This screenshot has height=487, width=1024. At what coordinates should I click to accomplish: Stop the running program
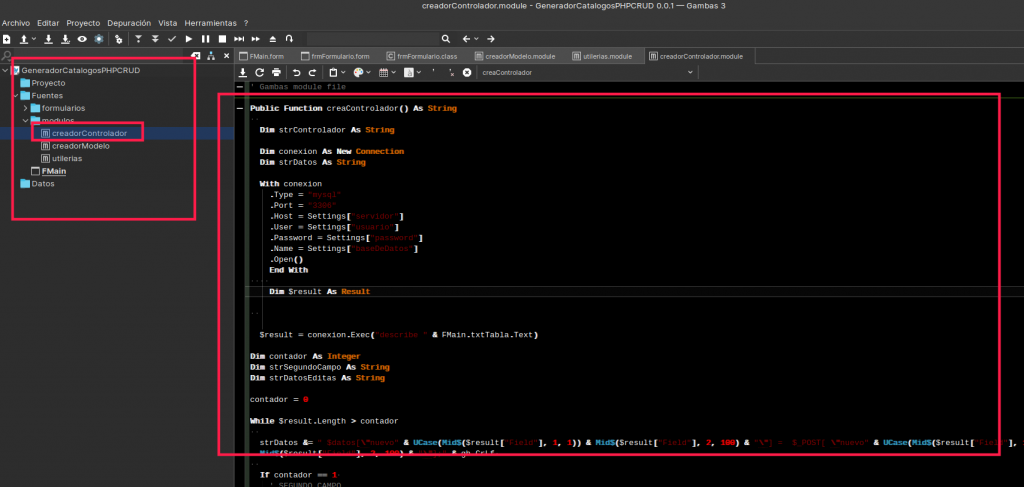(222, 39)
